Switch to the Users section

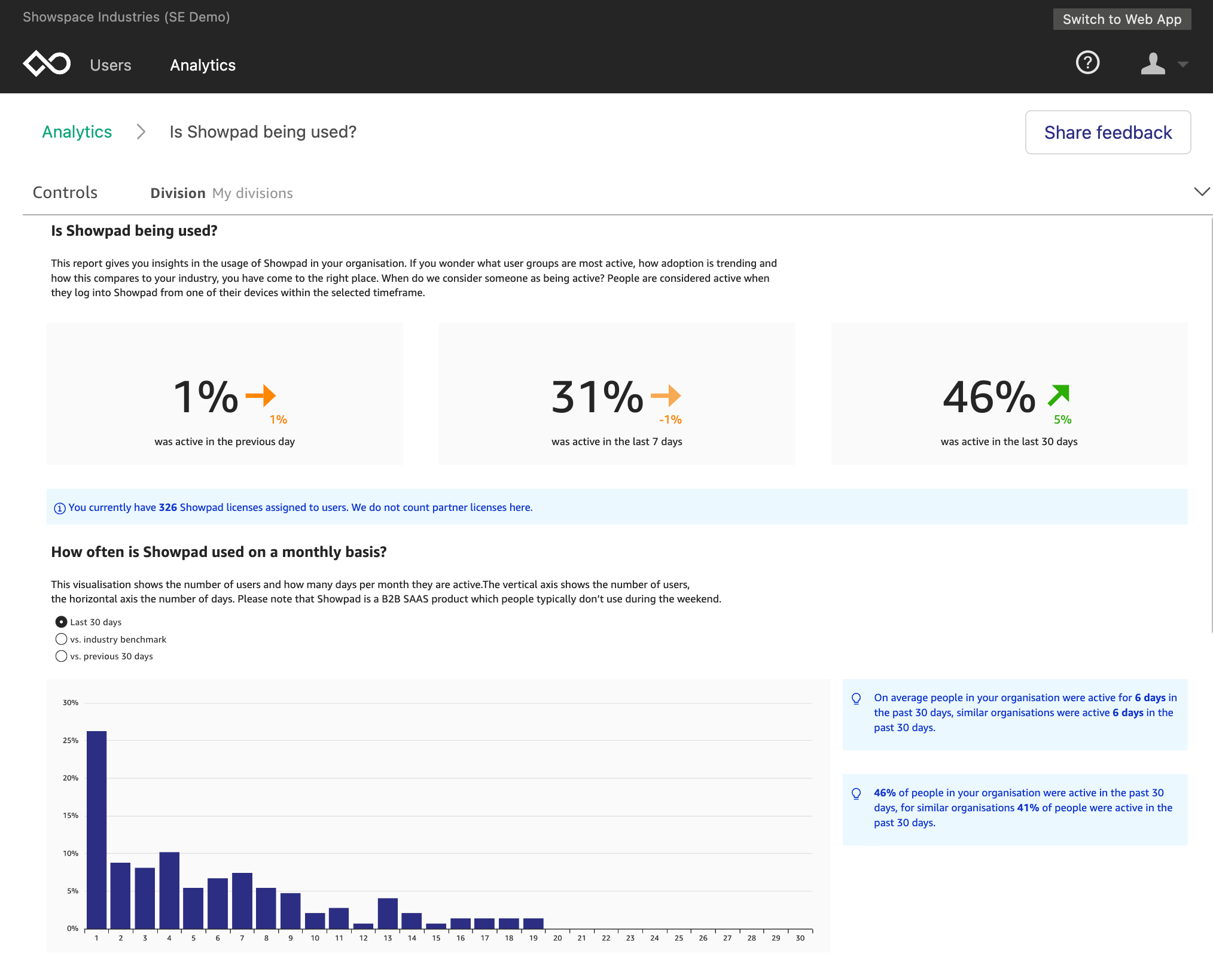click(x=110, y=65)
